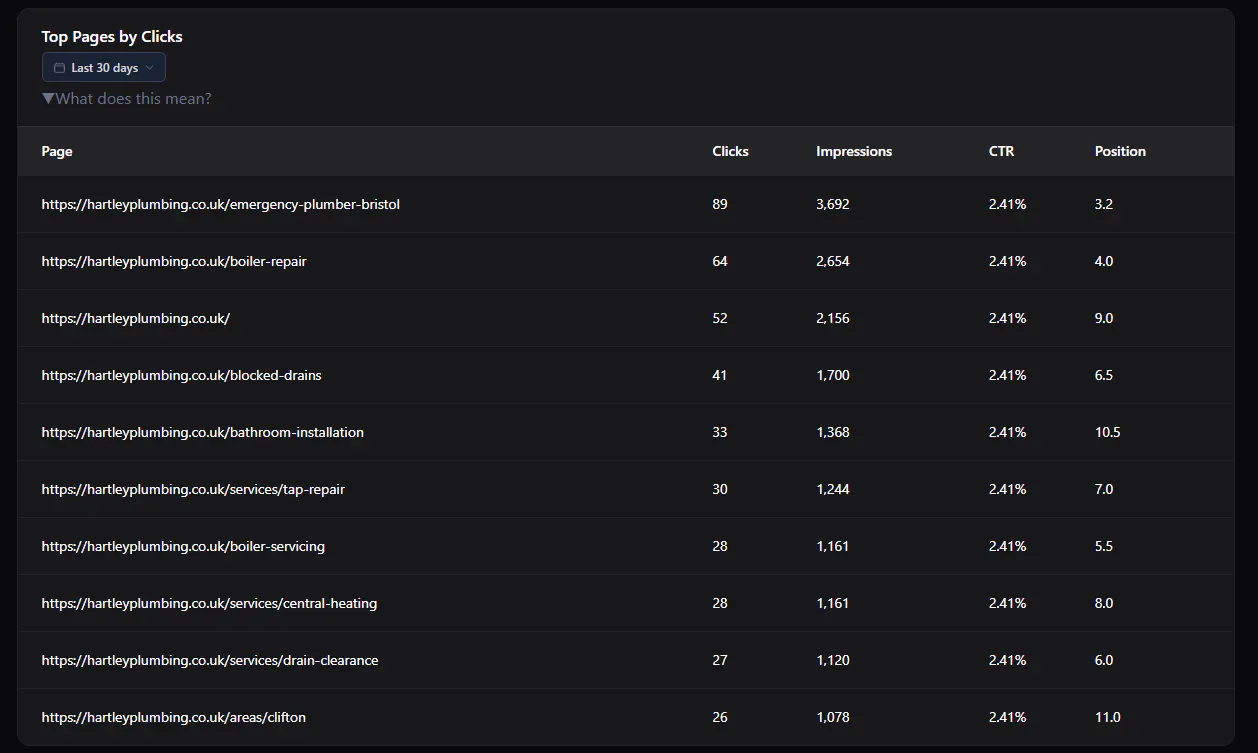1258x753 pixels.
Task: Select the Impressions column header
Action: [854, 151]
